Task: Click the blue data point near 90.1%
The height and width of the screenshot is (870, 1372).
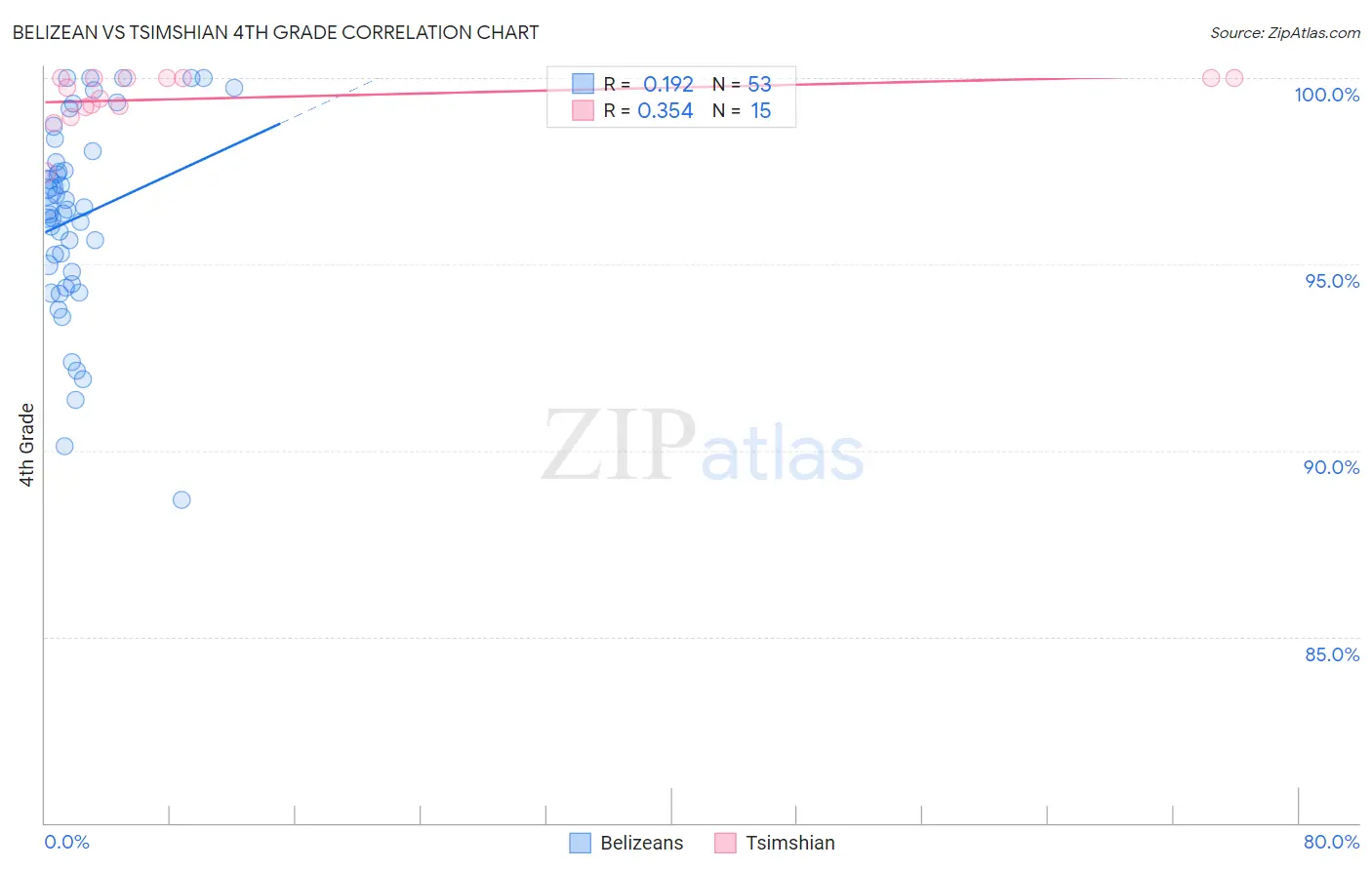Action: click(x=64, y=446)
